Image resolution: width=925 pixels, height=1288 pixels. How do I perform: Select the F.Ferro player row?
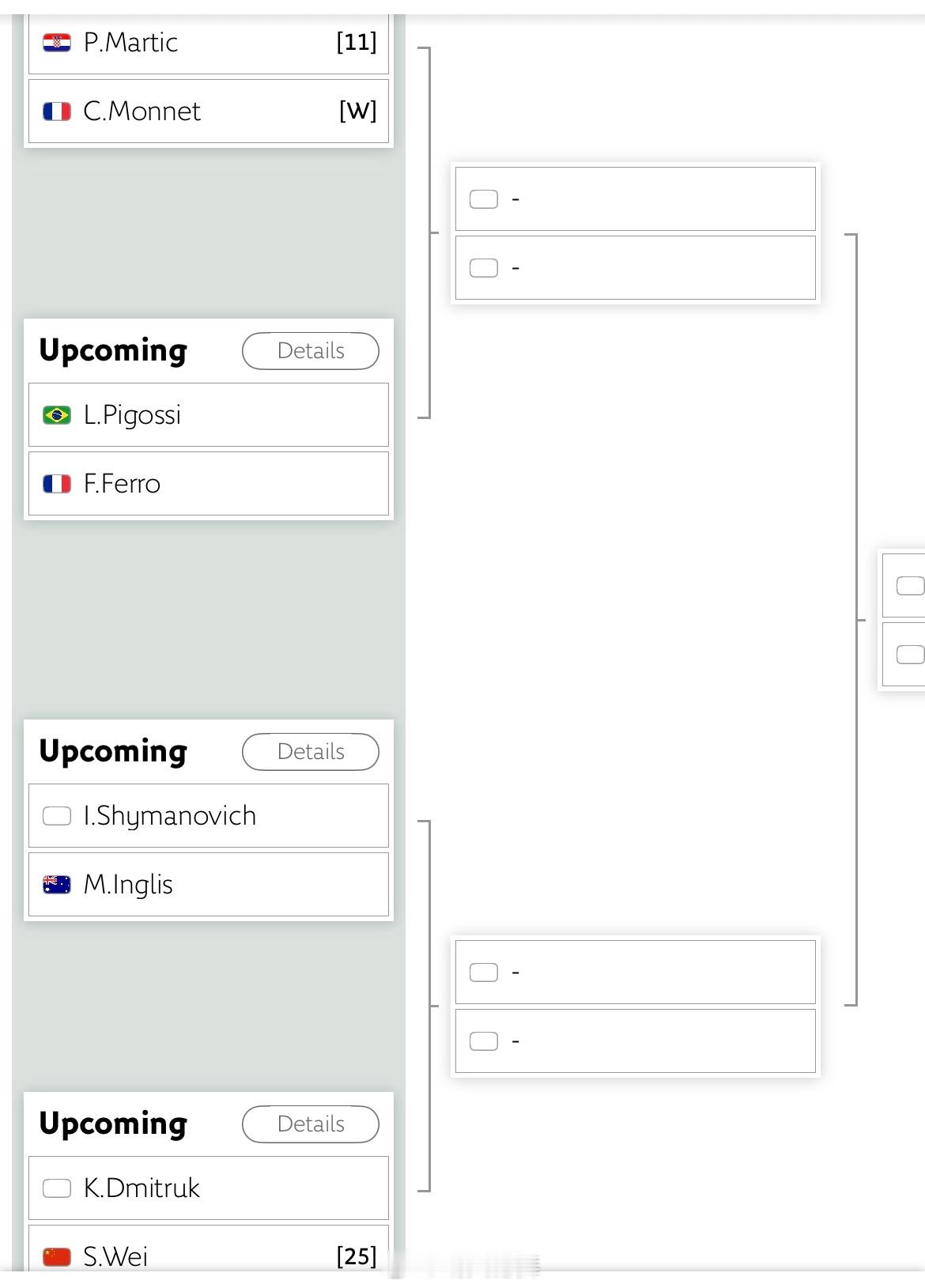click(x=209, y=483)
